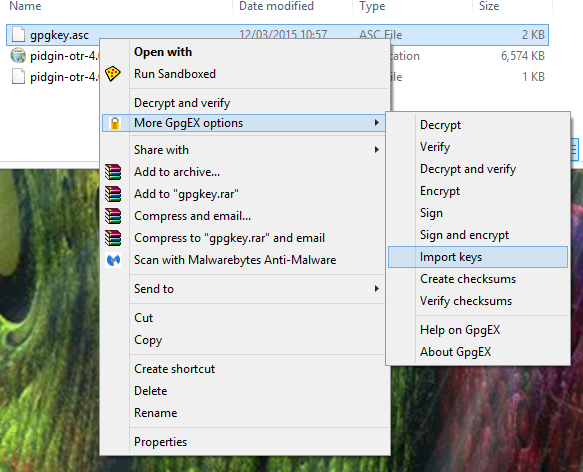Sort by the Date modified column header
The width and height of the screenshot is (583, 472).
[276, 6]
